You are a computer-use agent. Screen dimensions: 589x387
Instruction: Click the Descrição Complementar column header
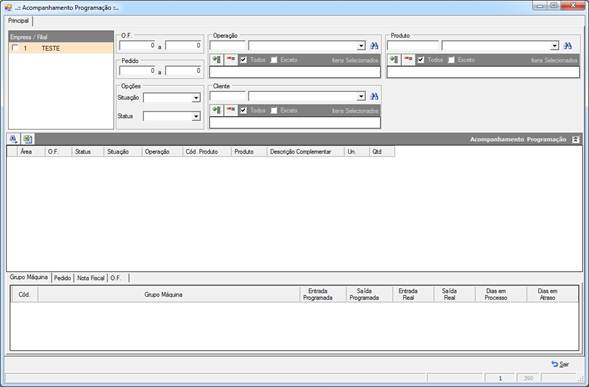pos(305,151)
